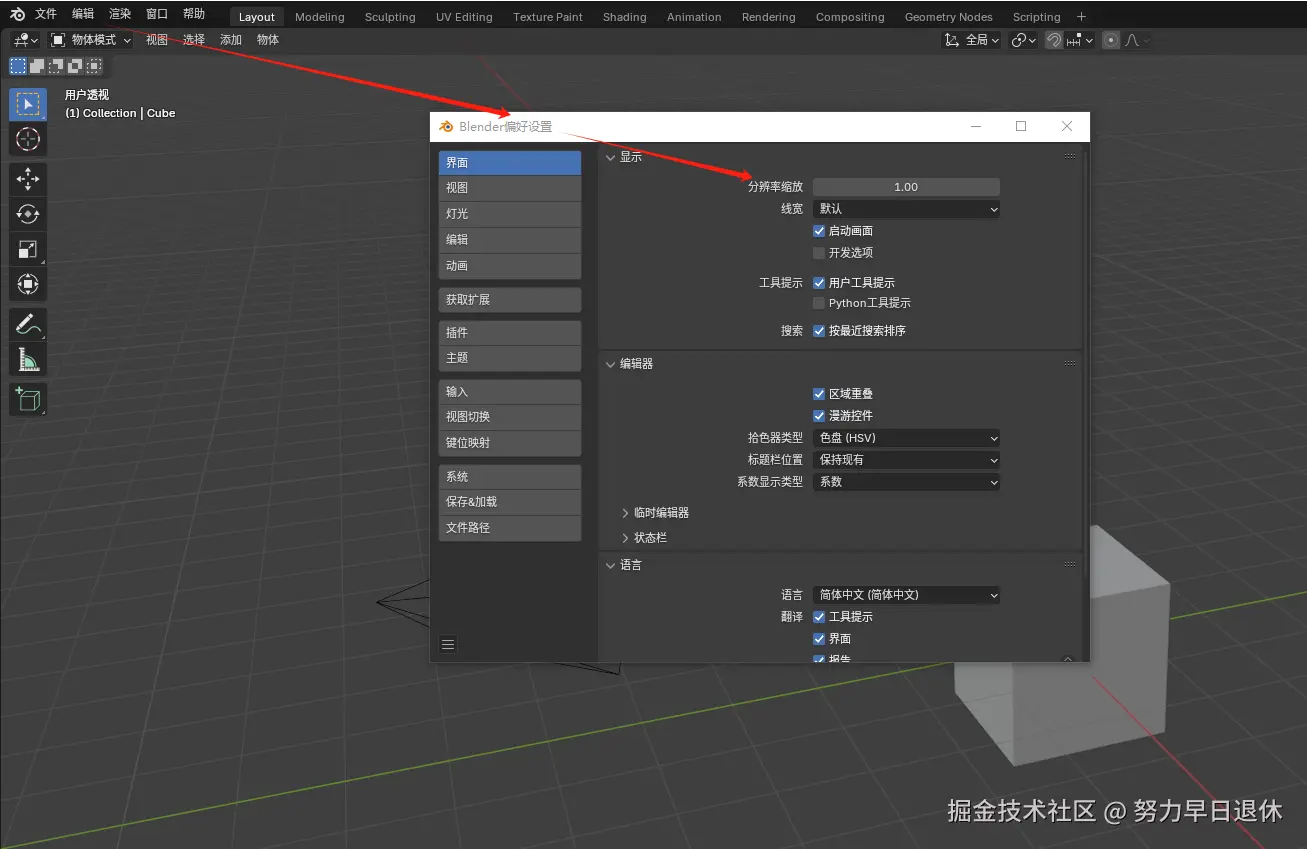Select the Annotate pencil tool
1307x849 pixels.
click(28, 324)
